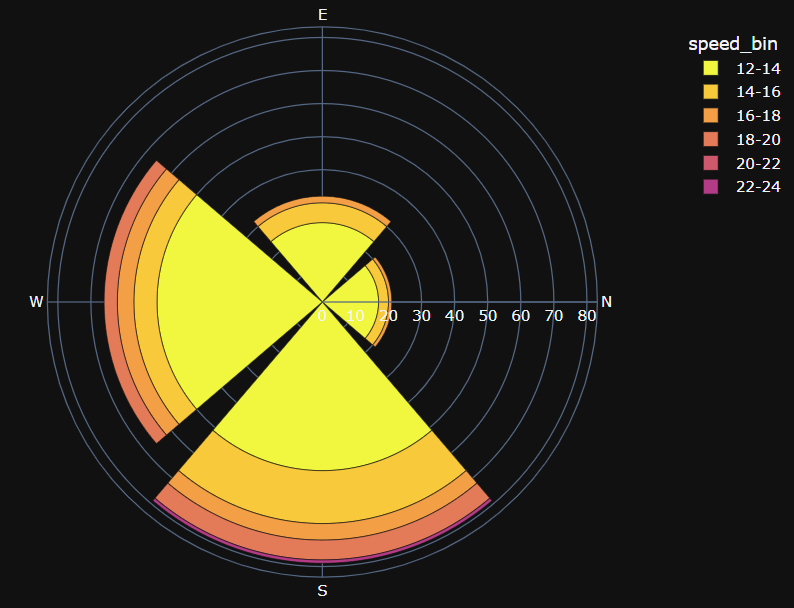This screenshot has height=608, width=794.
Task: Click the radial axis tick label 50
Action: (x=488, y=316)
